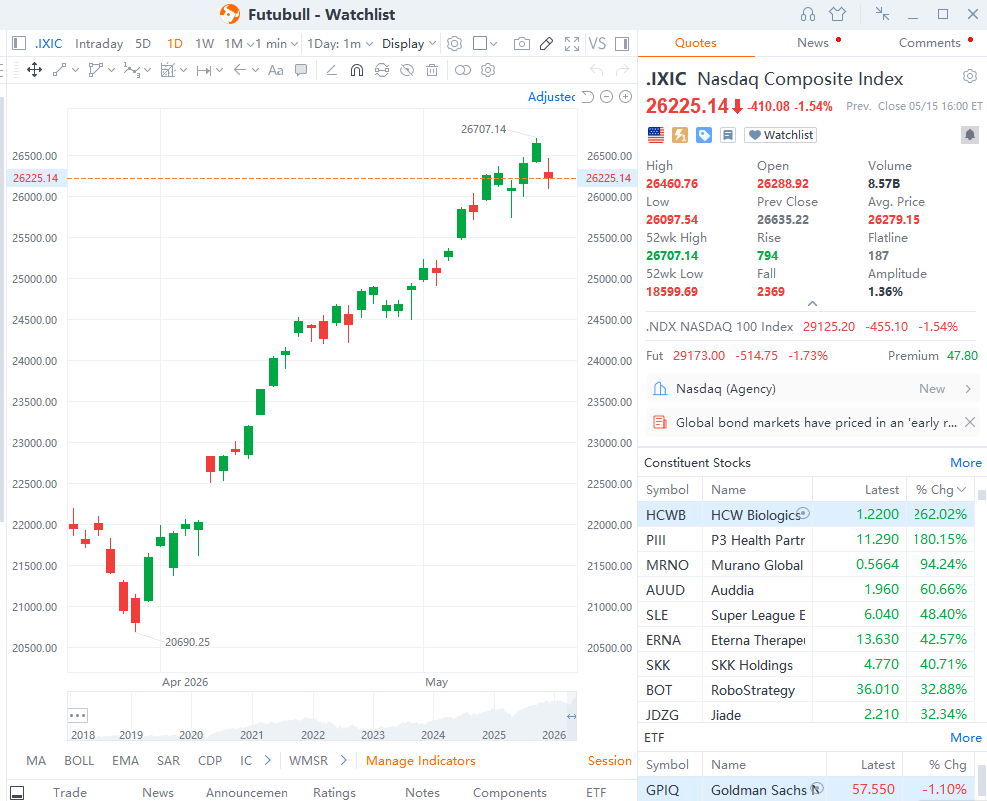The image size is (987, 801).
Task: Open the note bookmark icon beside Watchlist
Action: (728, 135)
